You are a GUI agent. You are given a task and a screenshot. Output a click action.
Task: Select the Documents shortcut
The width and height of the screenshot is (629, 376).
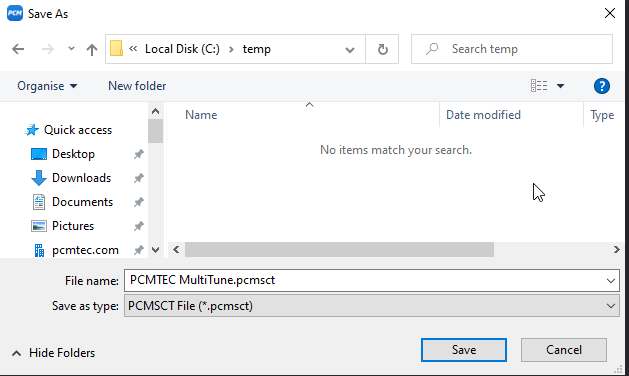(x=82, y=202)
